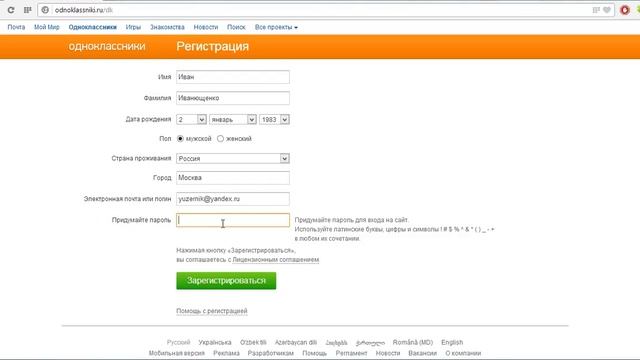The image size is (640, 360).
Task: Open the birth day dropdown
Action: coord(191,119)
